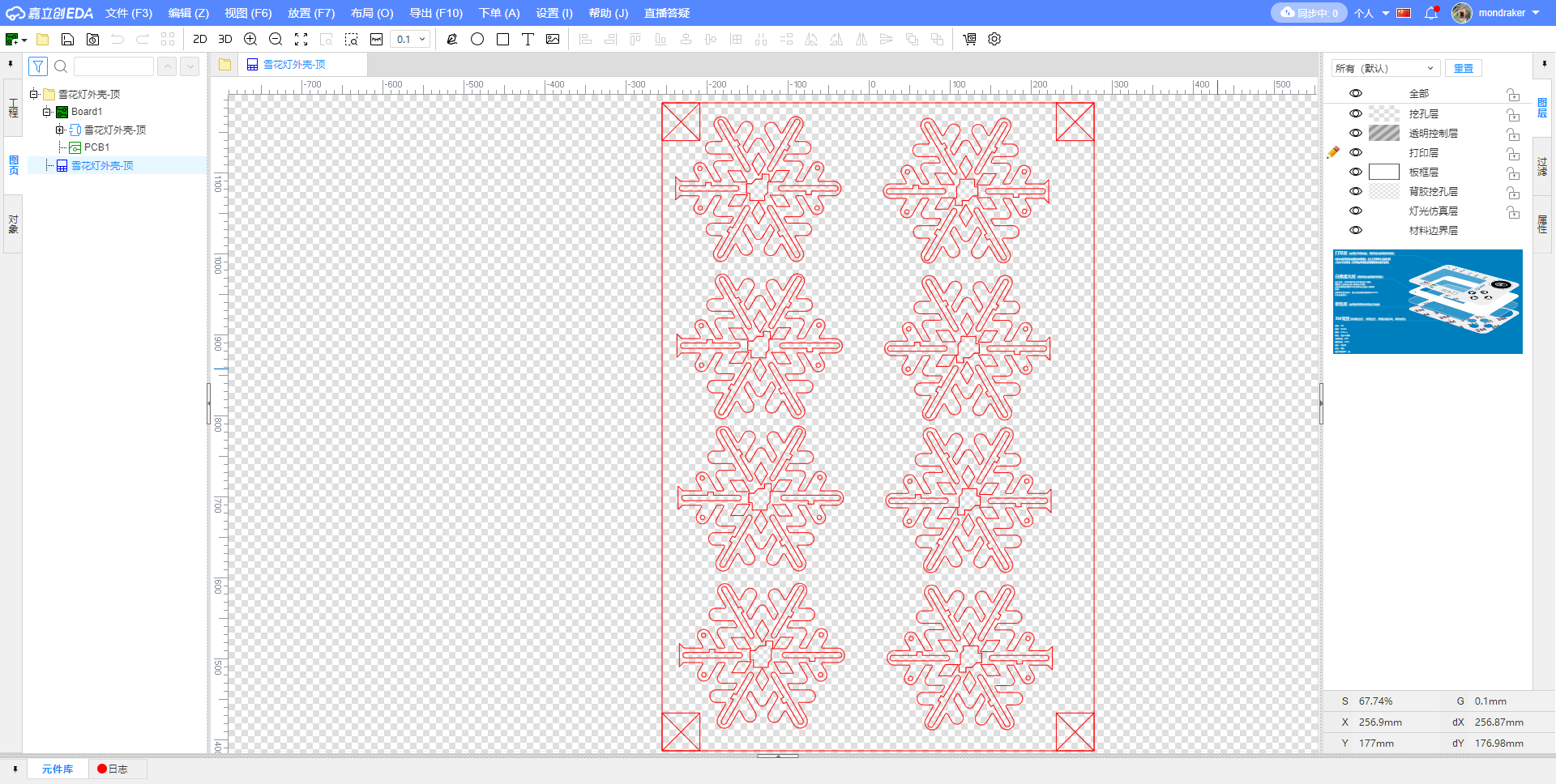Open the 个人 workspace dropdown
The width and height of the screenshot is (1556, 784).
1371,13
